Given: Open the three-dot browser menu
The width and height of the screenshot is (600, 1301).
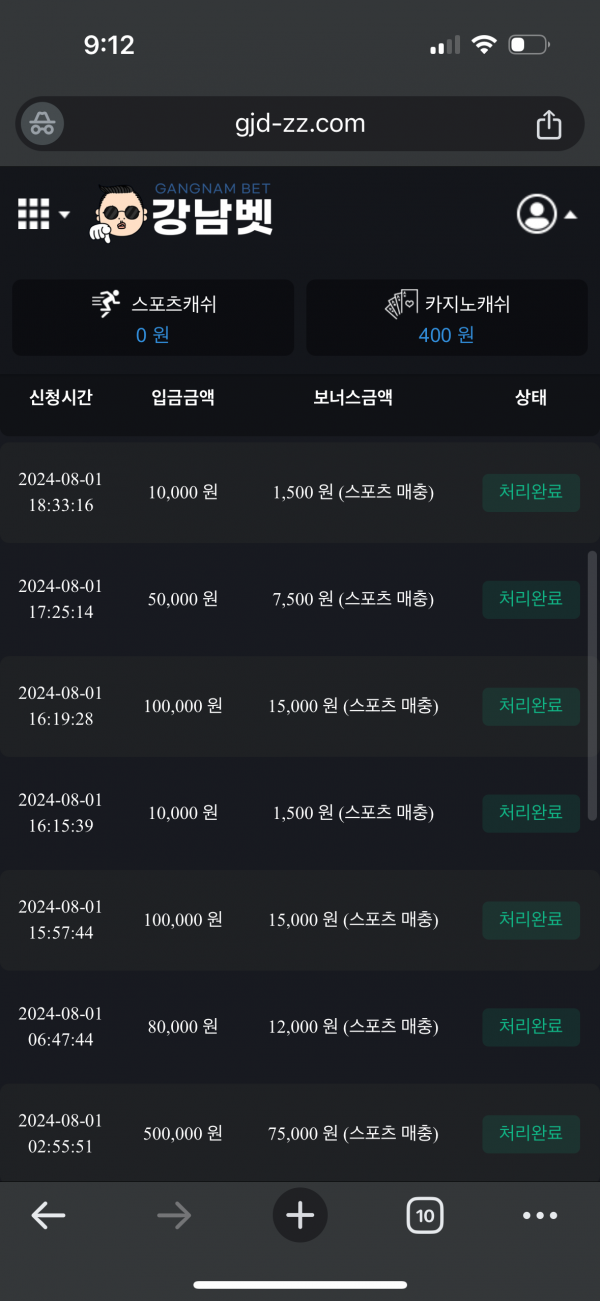Looking at the screenshot, I should coord(540,1215).
